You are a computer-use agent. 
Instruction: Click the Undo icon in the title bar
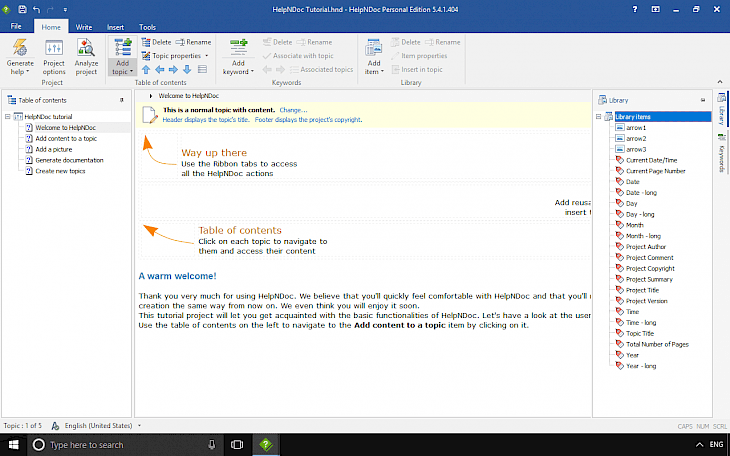tap(36, 9)
